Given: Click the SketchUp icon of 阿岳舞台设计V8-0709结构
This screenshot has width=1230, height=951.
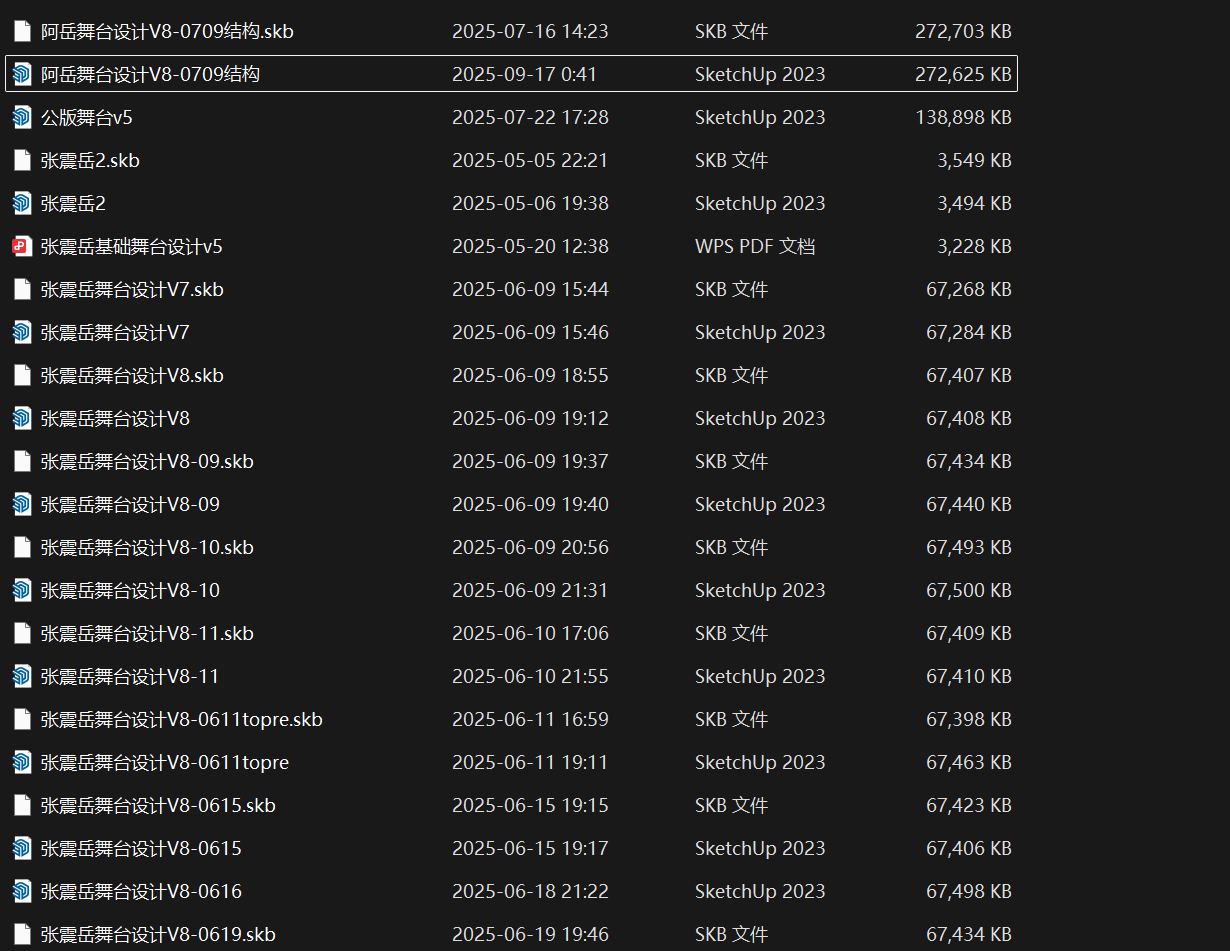Looking at the screenshot, I should pos(22,74).
